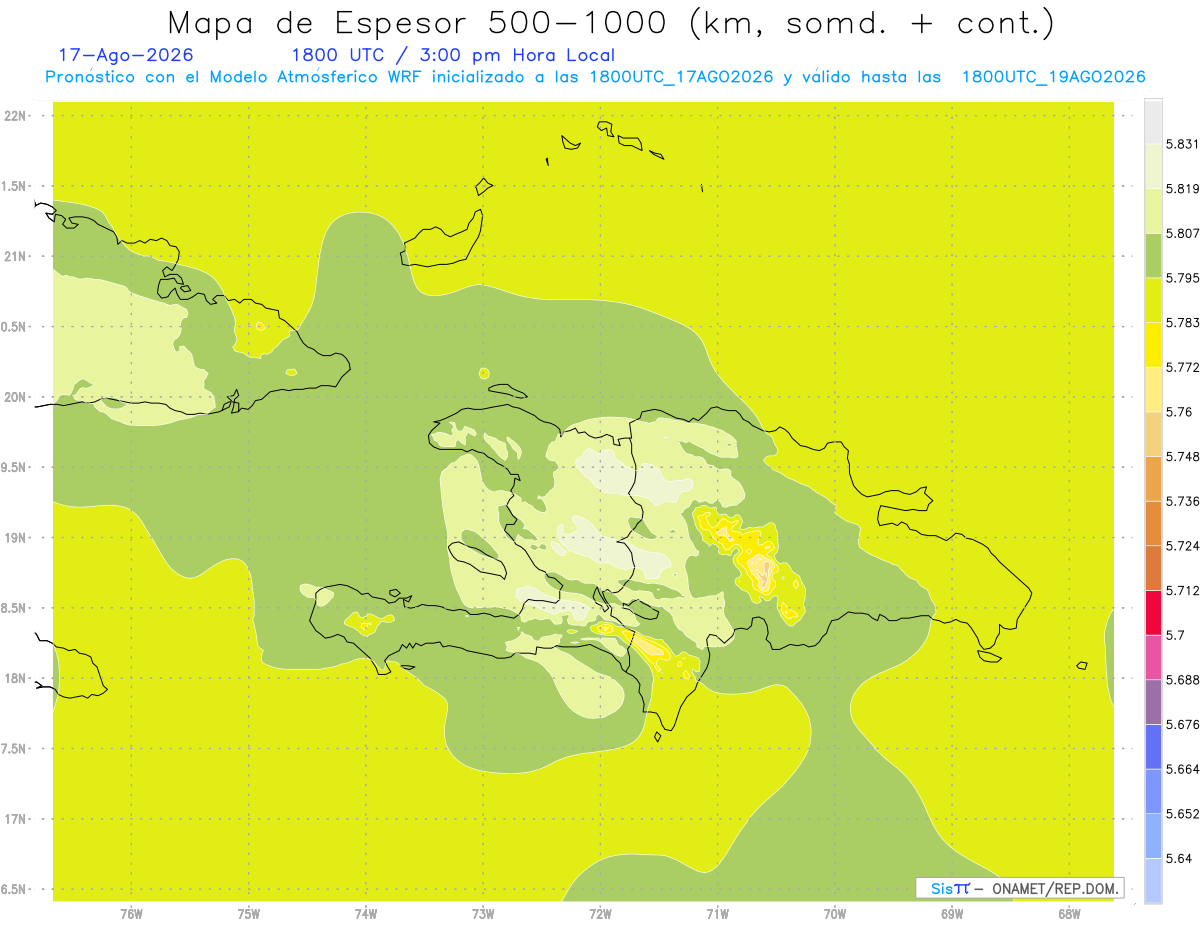Click the light gray swatch above 5.831
This screenshot has width=1200, height=927.
click(1153, 121)
